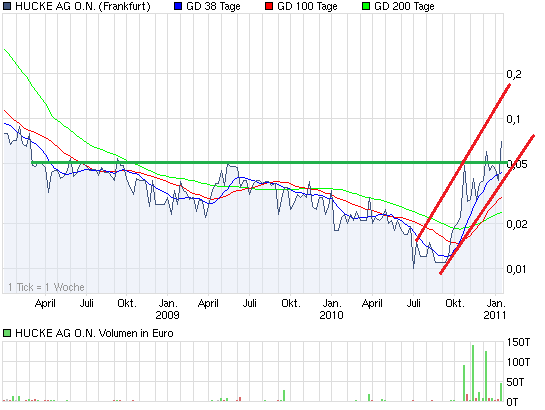Screen dimensions: 545x410
Task: Click the '2010' year label
Action: pos(331,315)
